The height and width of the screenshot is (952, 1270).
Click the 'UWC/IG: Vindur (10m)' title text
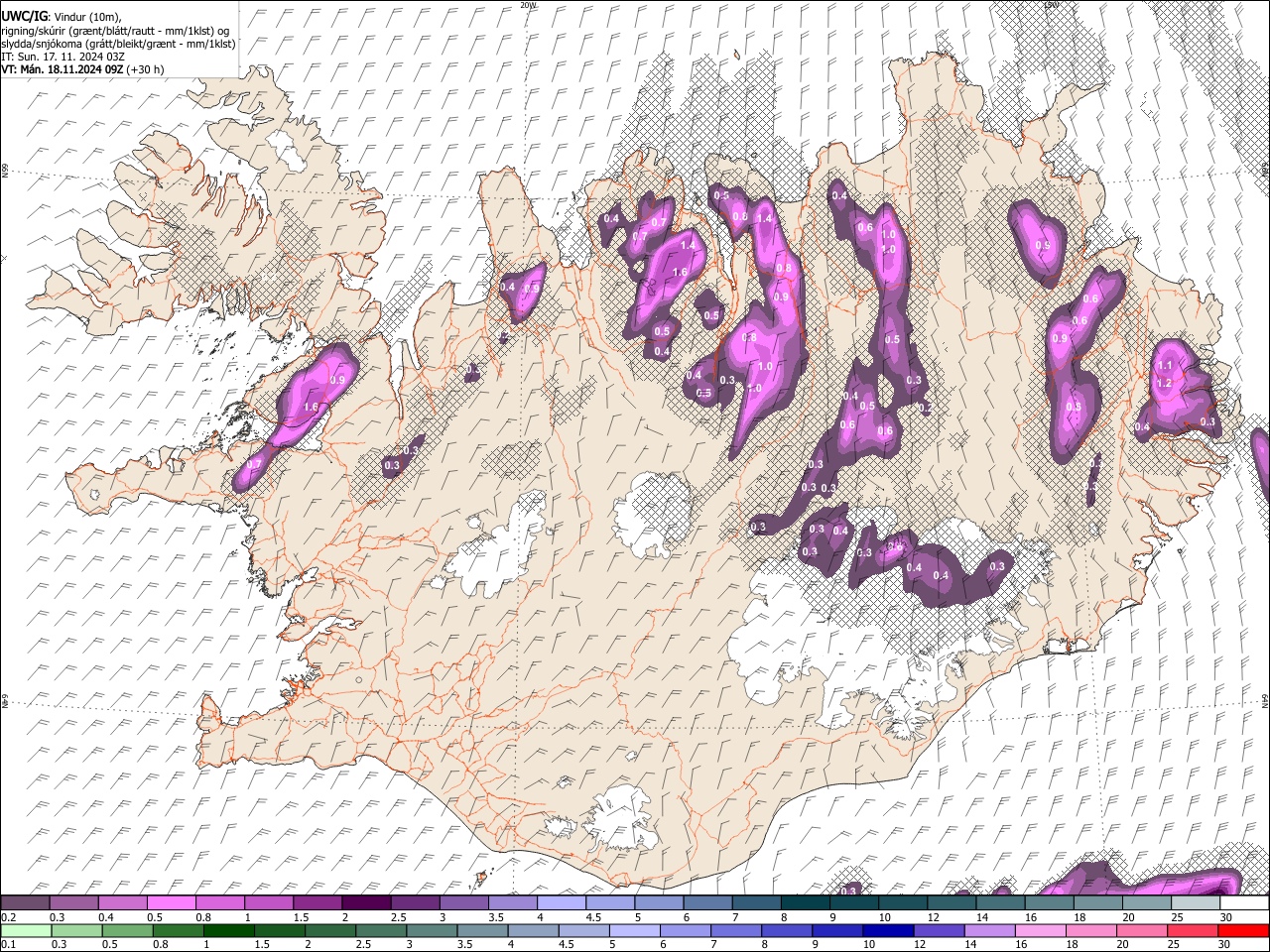click(x=62, y=17)
